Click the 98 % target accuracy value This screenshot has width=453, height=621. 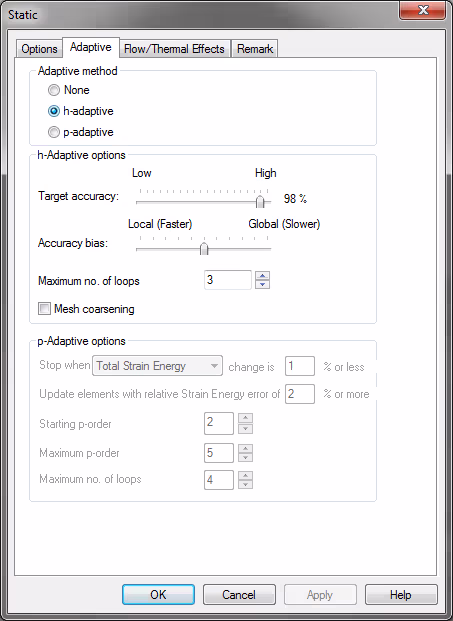coord(295,199)
